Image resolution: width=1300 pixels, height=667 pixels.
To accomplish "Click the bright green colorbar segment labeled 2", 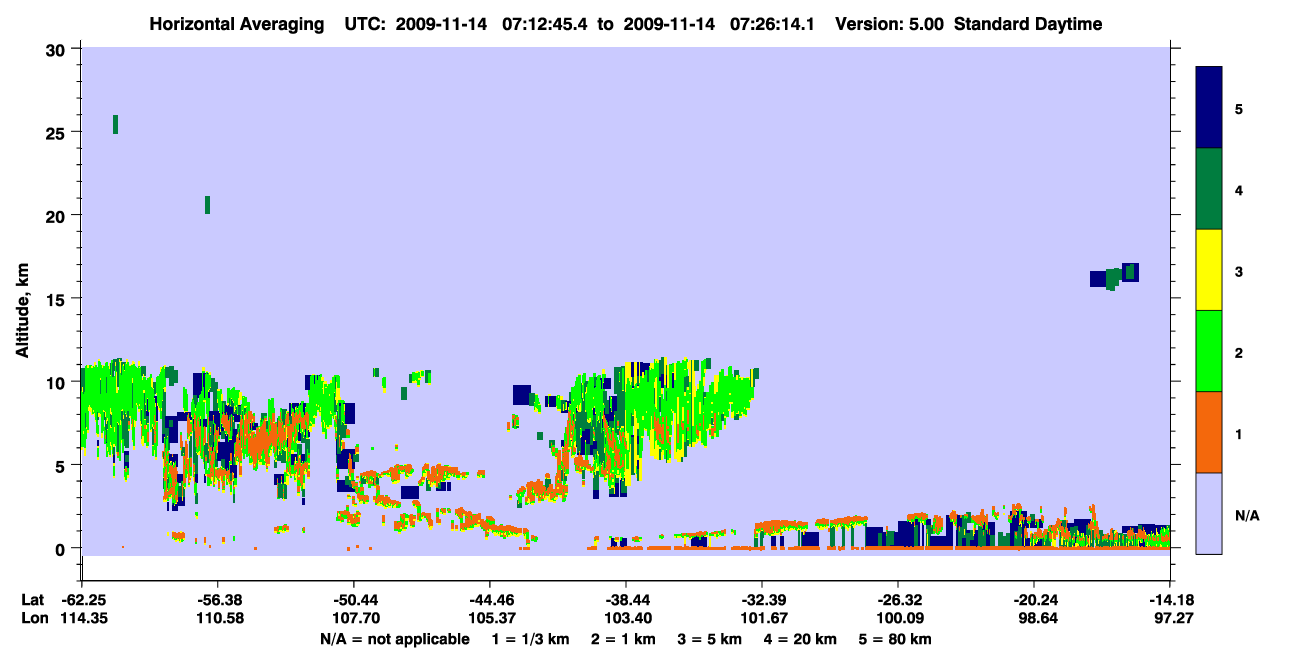I will click(x=1209, y=351).
